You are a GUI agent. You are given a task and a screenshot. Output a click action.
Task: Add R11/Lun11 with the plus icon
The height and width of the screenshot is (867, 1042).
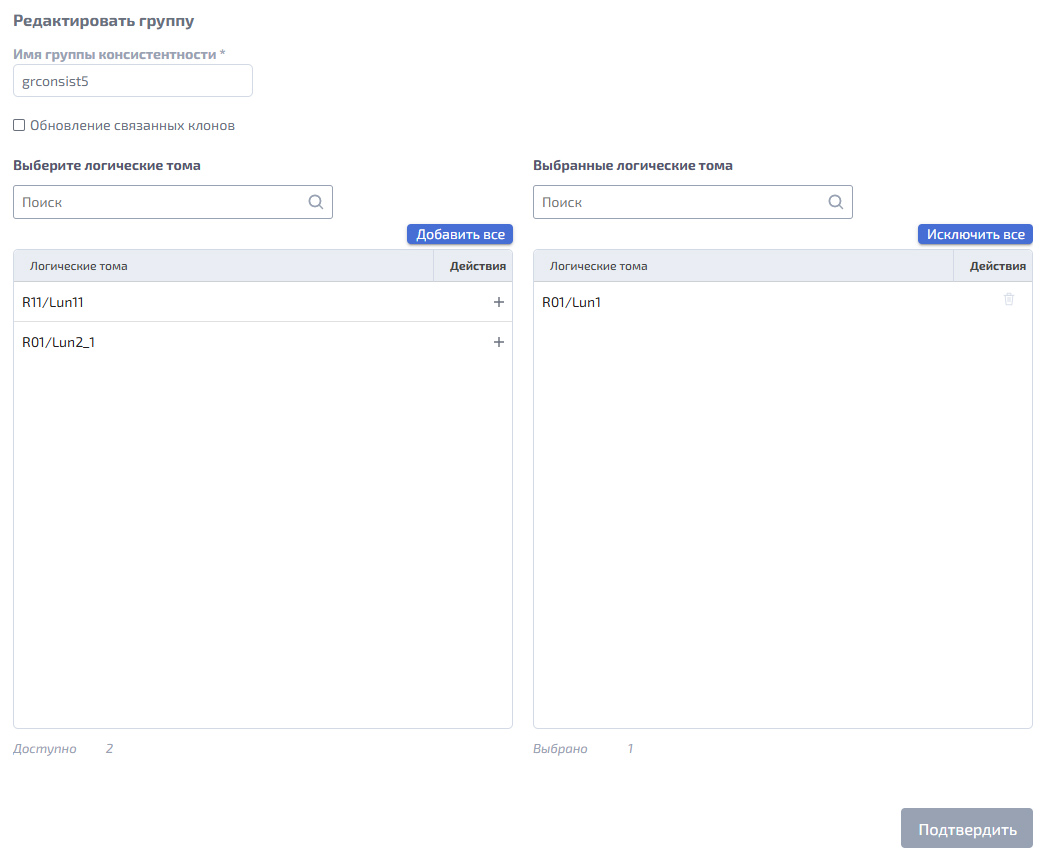tap(498, 302)
